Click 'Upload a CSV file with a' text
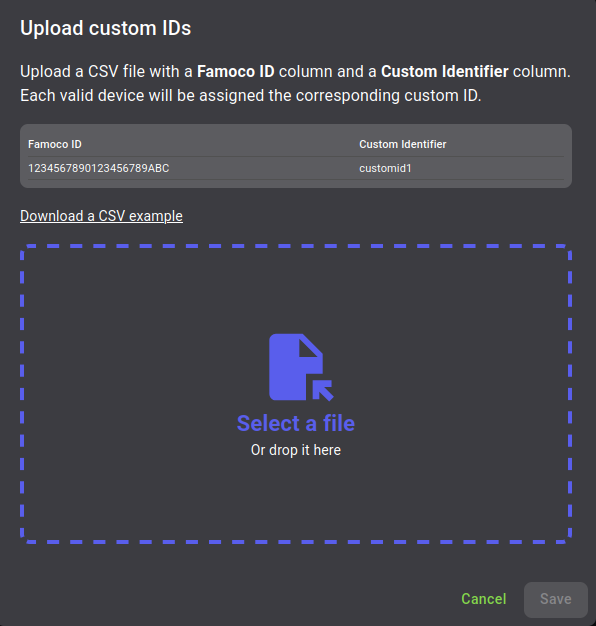596x626 pixels. coord(107,71)
